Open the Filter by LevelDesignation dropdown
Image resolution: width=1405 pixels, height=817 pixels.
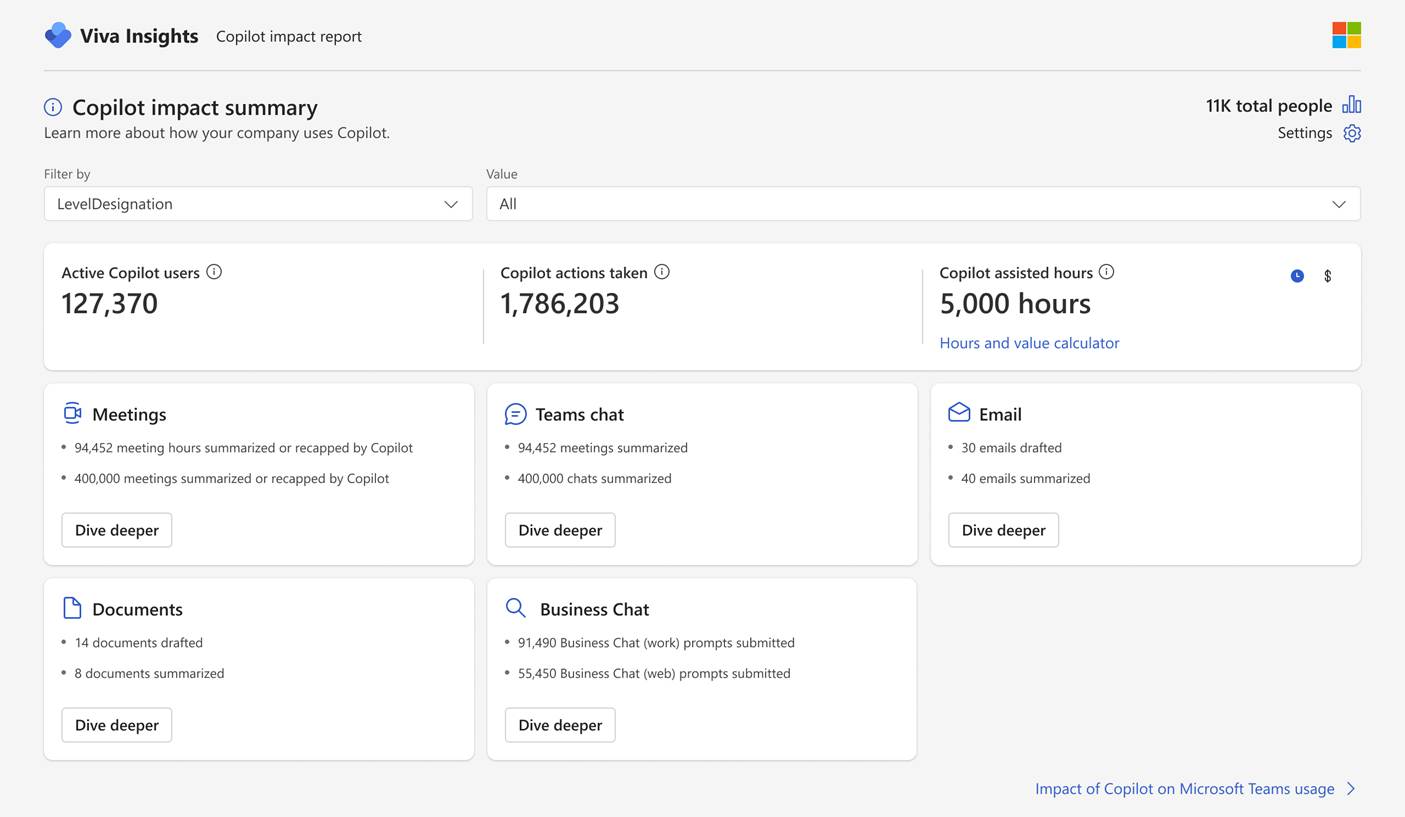(x=258, y=204)
